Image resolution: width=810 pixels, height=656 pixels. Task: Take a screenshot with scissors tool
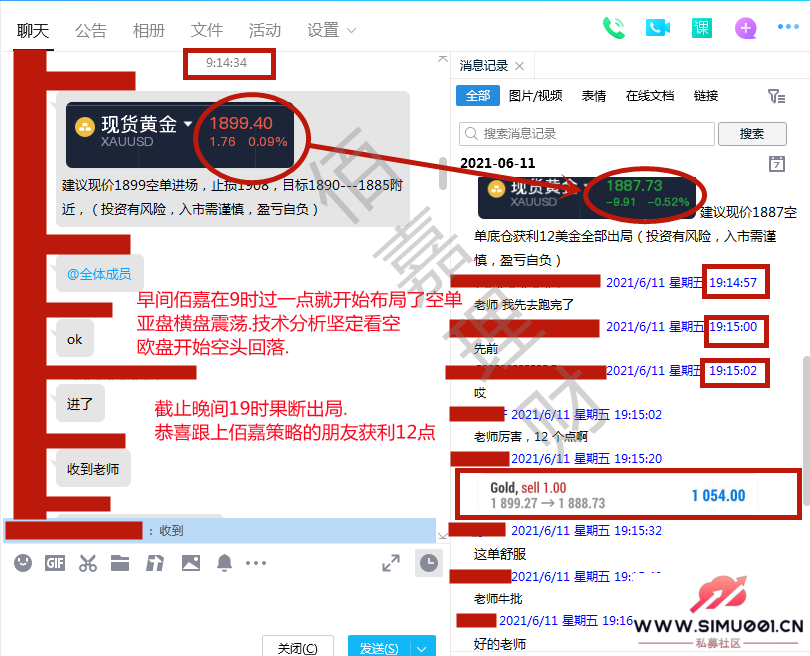(87, 563)
